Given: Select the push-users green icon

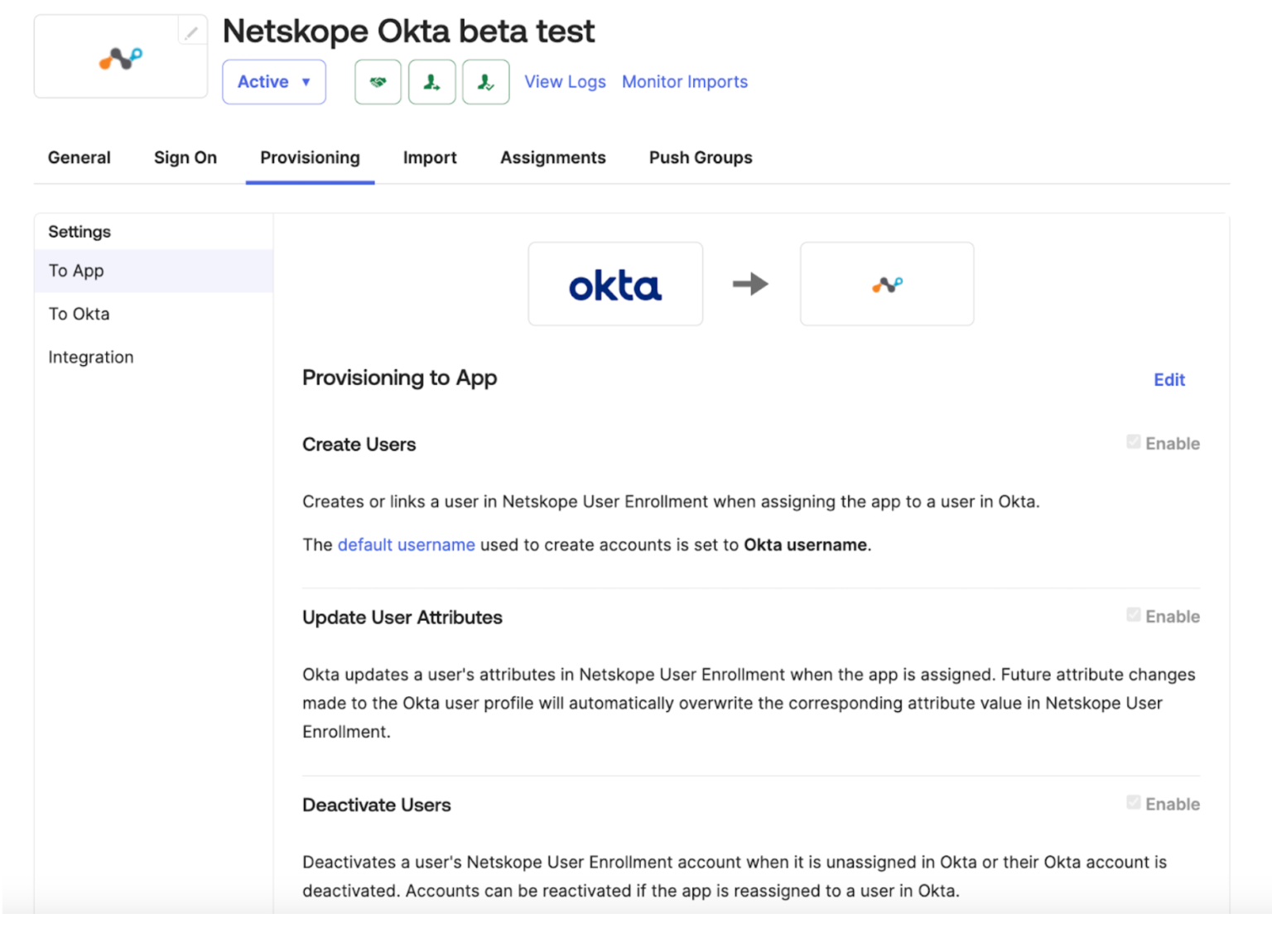Looking at the screenshot, I should (x=431, y=82).
